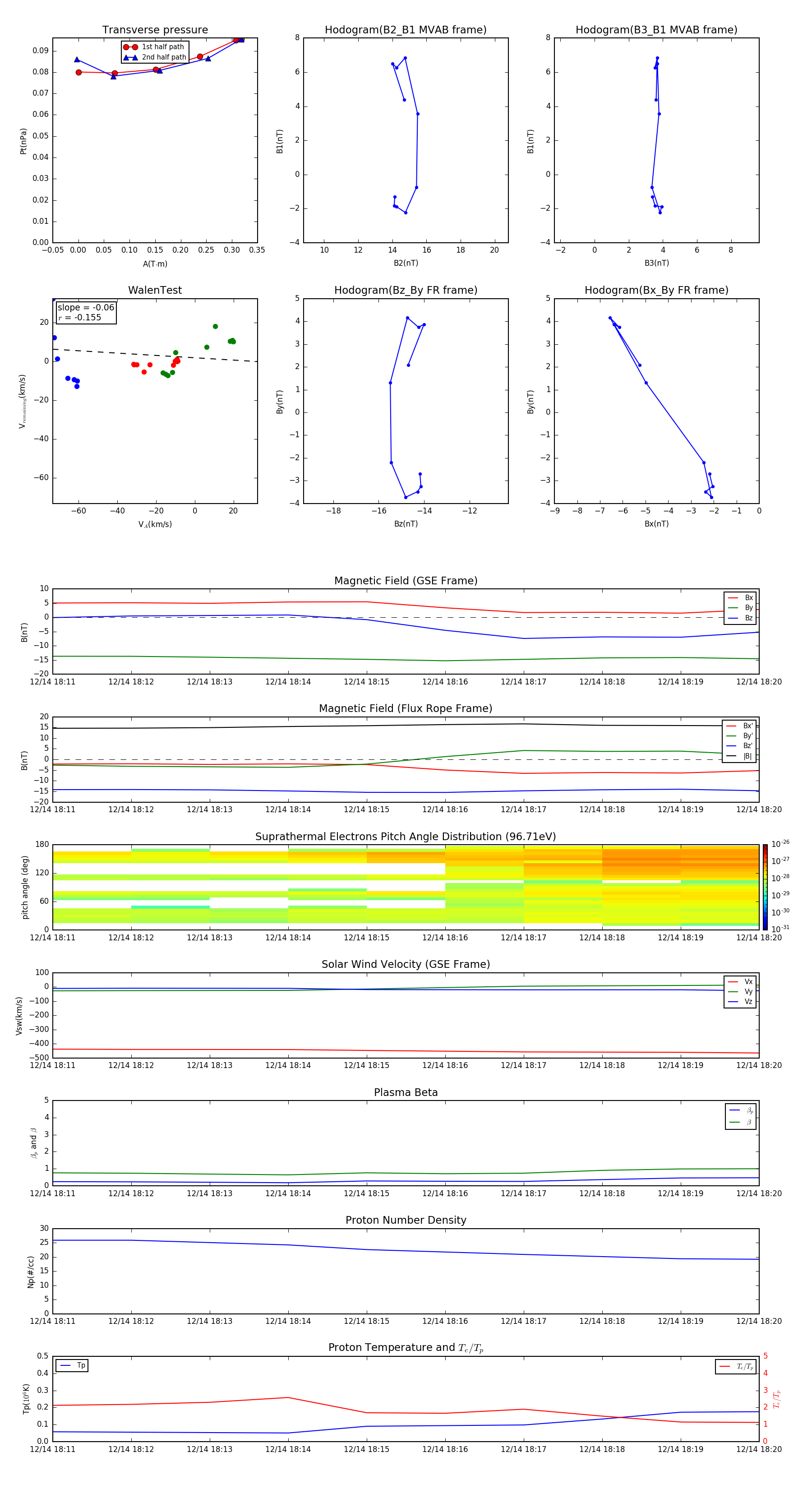
Task: Click the 'slope = -0.06' annotation
Action: pos(86,308)
